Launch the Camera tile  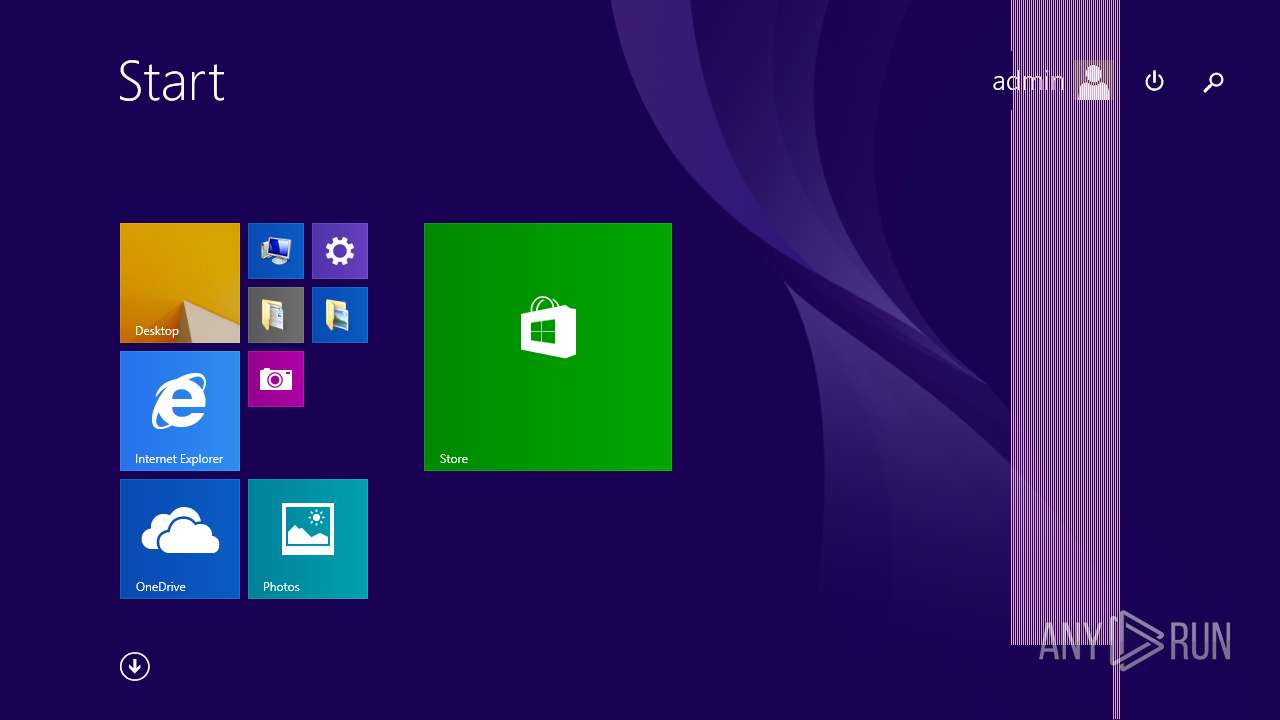point(276,379)
